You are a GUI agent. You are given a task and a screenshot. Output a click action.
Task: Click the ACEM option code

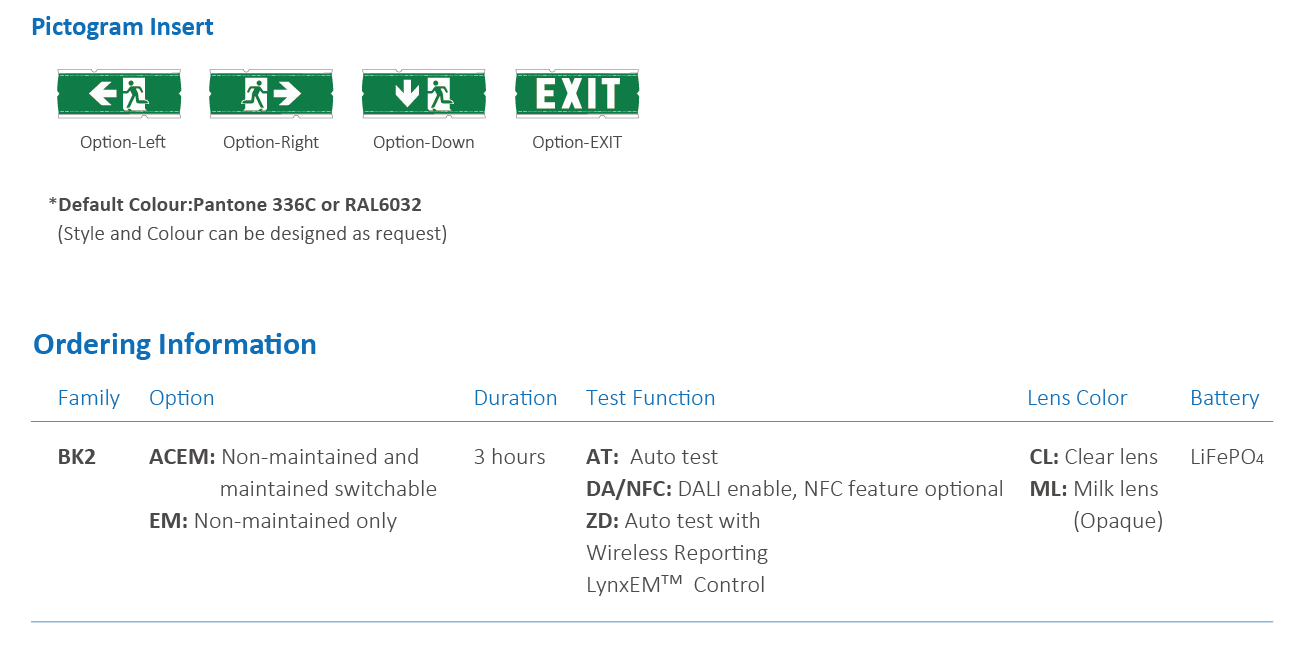182,457
